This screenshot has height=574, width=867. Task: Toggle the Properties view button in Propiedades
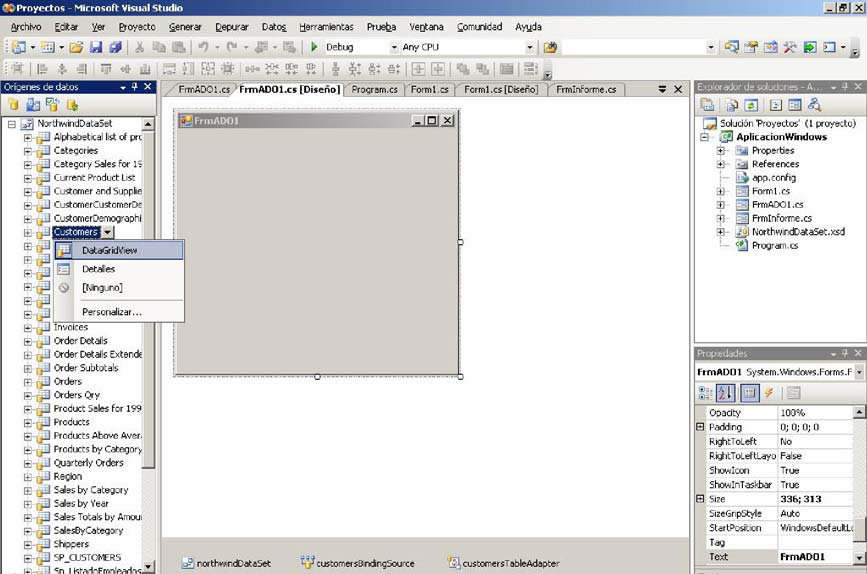click(x=749, y=393)
